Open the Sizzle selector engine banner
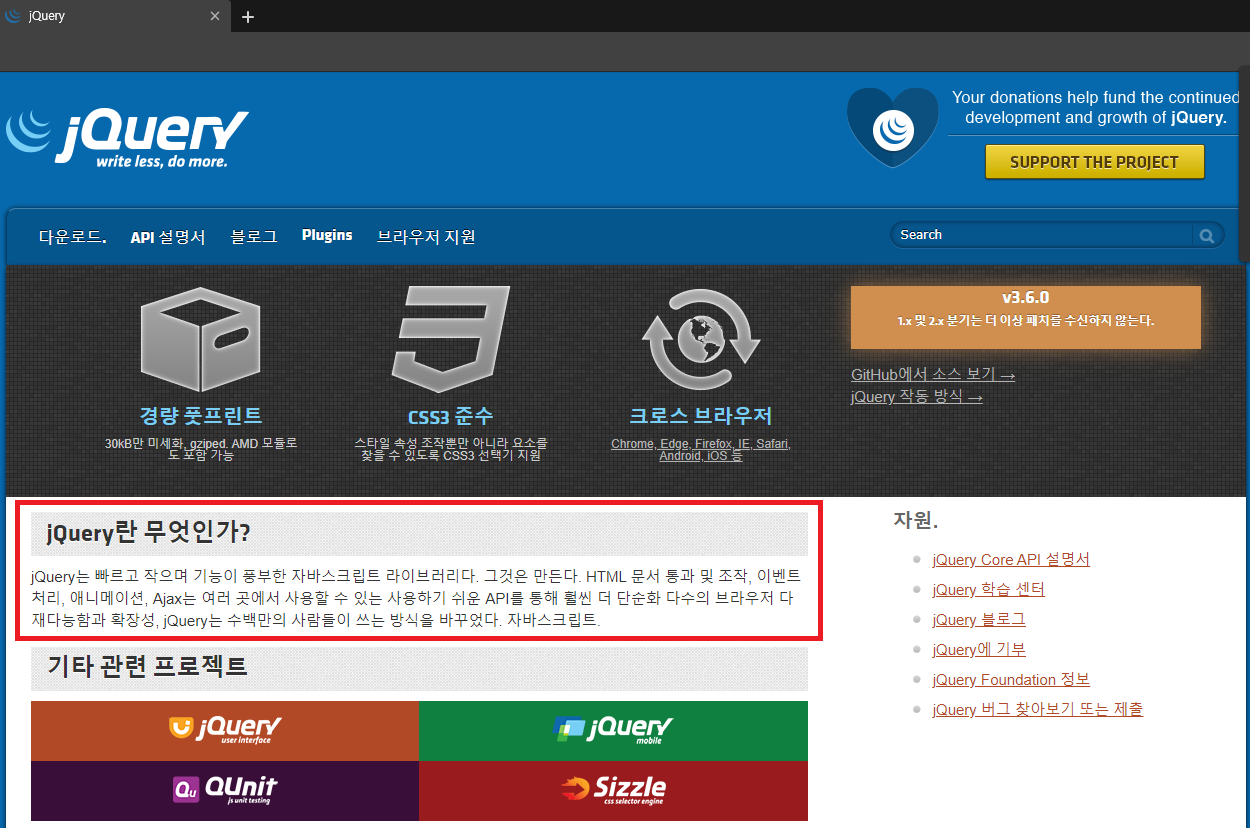This screenshot has width=1250, height=828. point(612,791)
